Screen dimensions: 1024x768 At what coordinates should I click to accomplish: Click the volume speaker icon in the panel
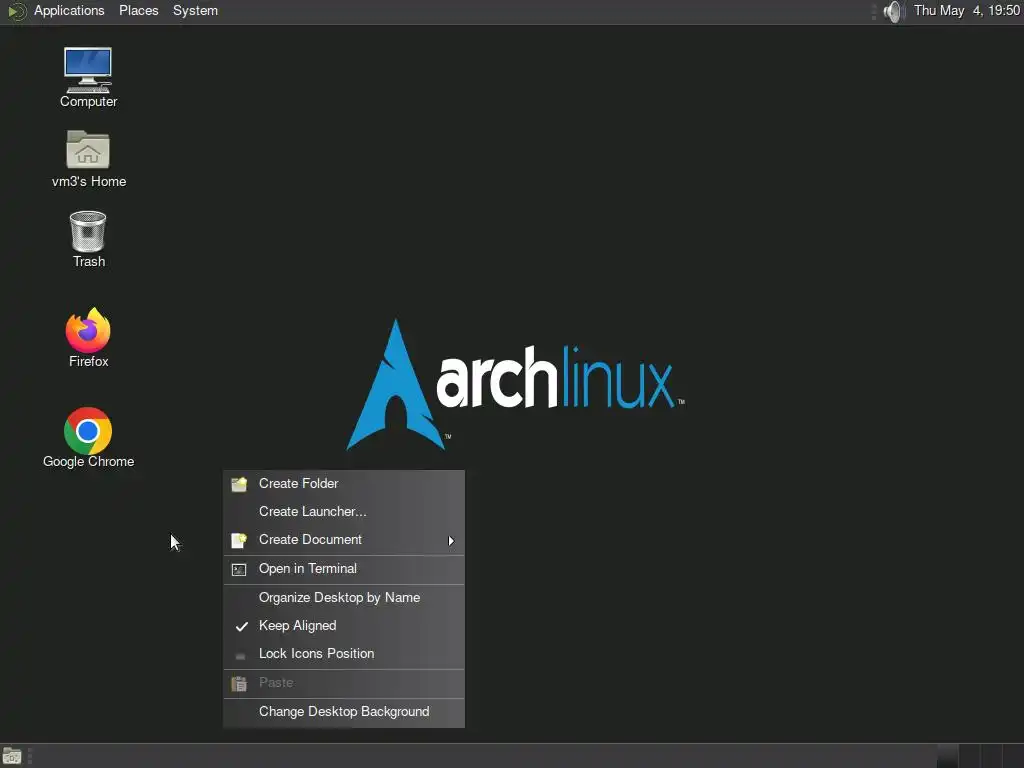pyautogui.click(x=893, y=11)
